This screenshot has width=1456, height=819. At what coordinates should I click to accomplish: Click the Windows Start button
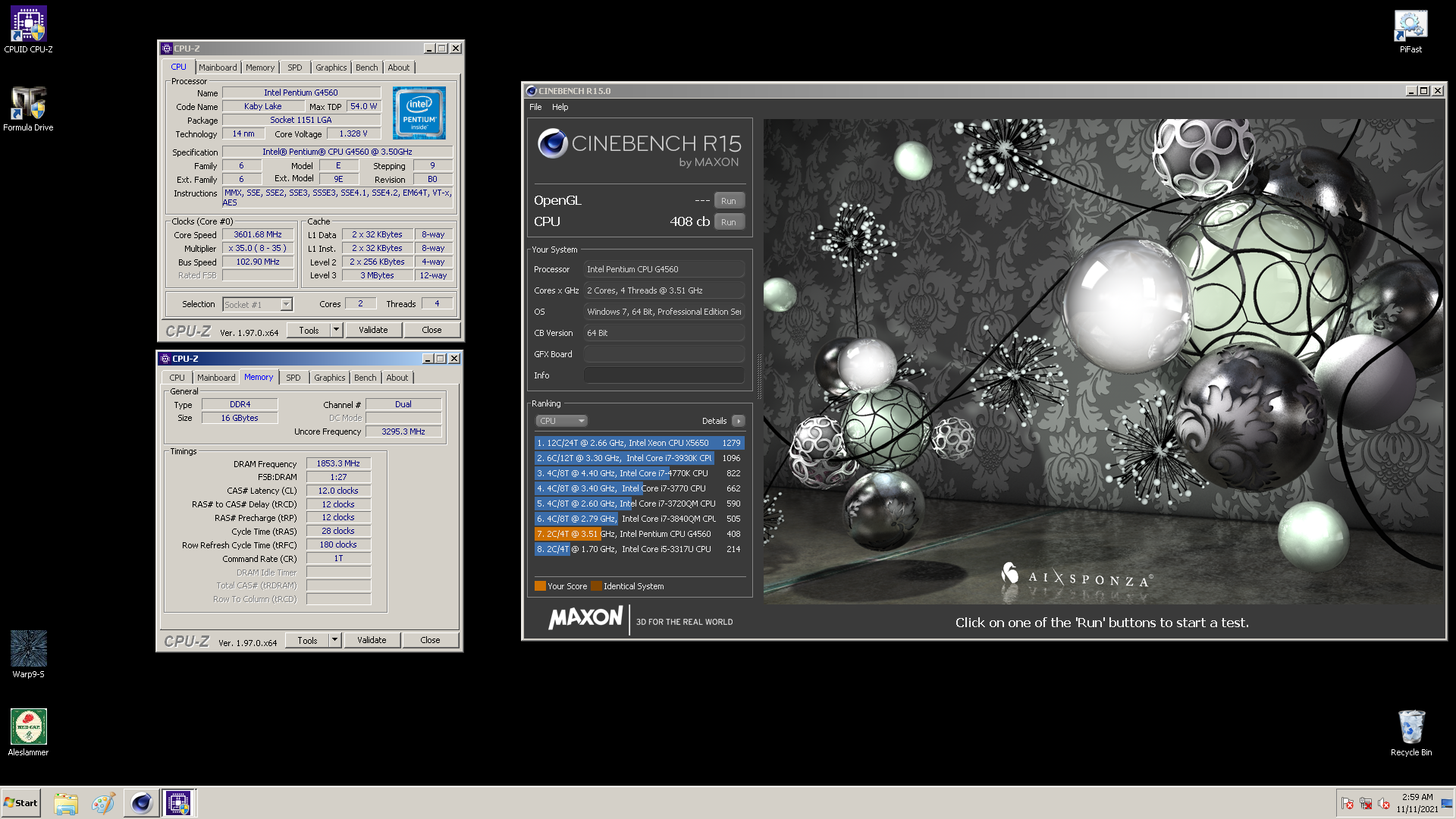coord(20,803)
